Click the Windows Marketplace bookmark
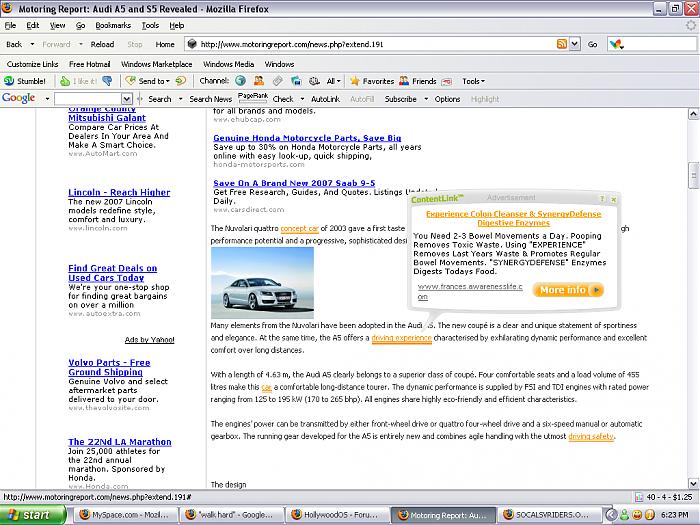700x525 pixels. 157,64
